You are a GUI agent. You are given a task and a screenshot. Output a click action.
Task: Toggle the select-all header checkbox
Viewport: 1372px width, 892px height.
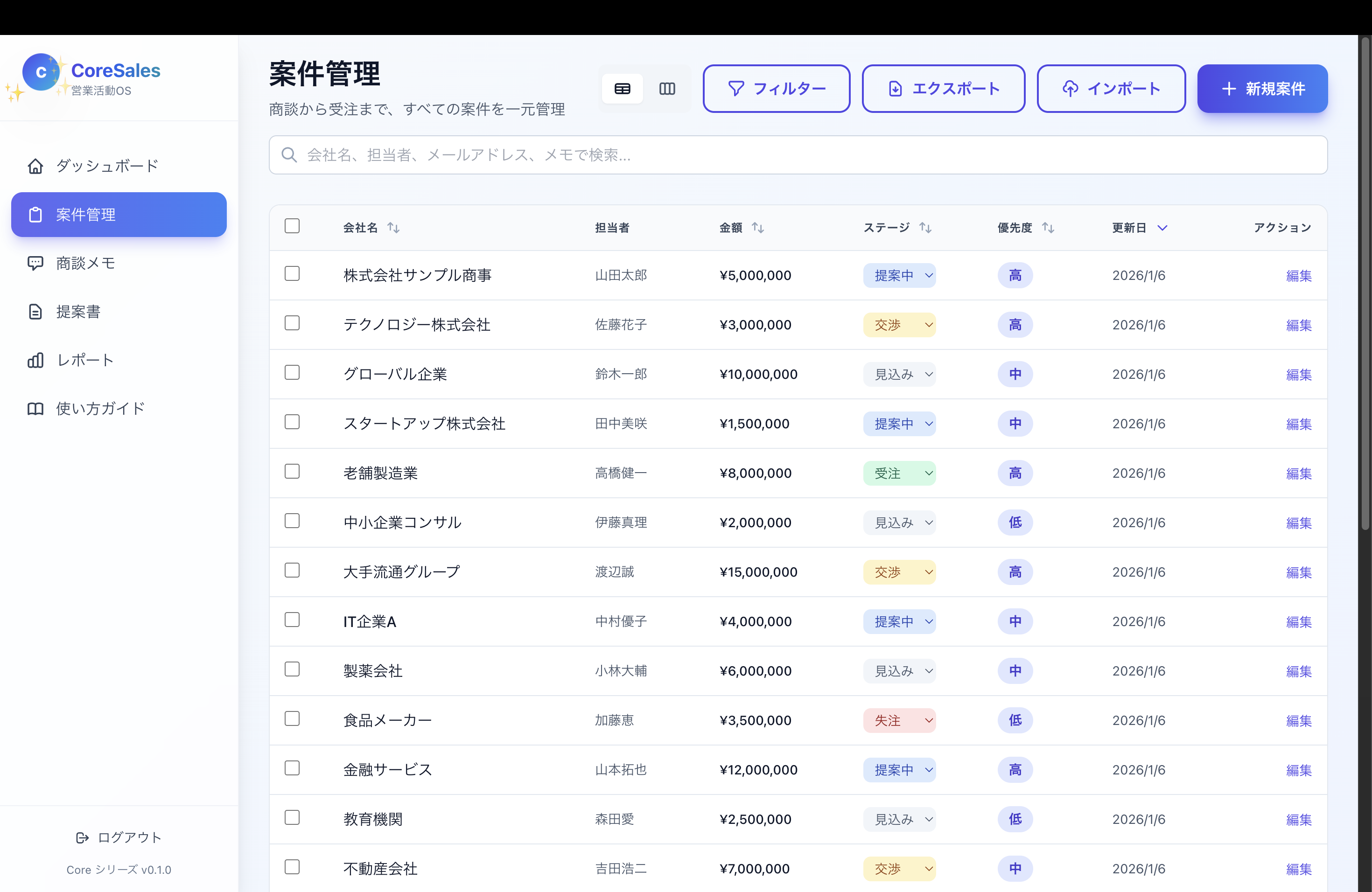292,226
